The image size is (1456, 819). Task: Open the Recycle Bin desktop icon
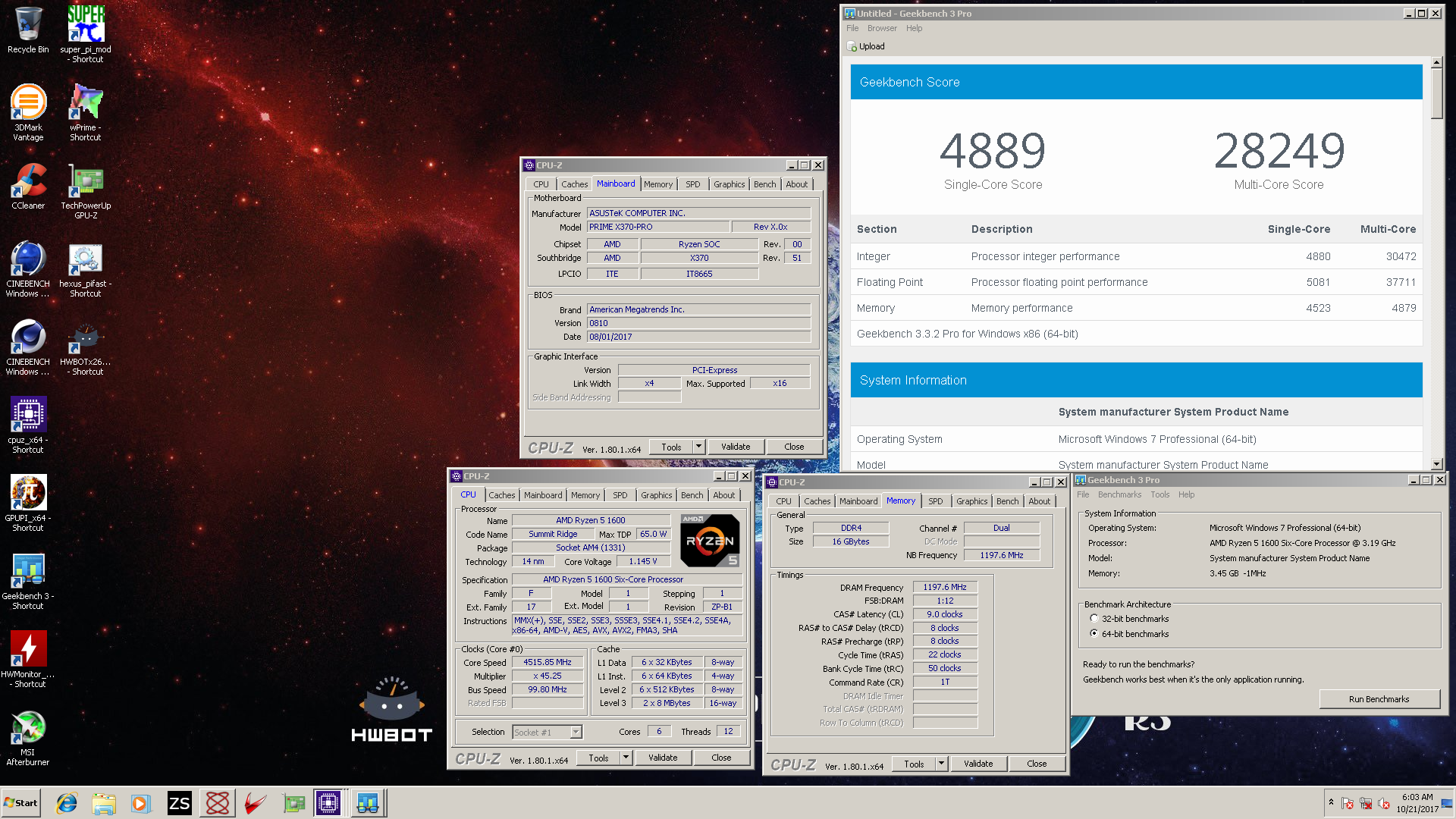tap(28, 30)
